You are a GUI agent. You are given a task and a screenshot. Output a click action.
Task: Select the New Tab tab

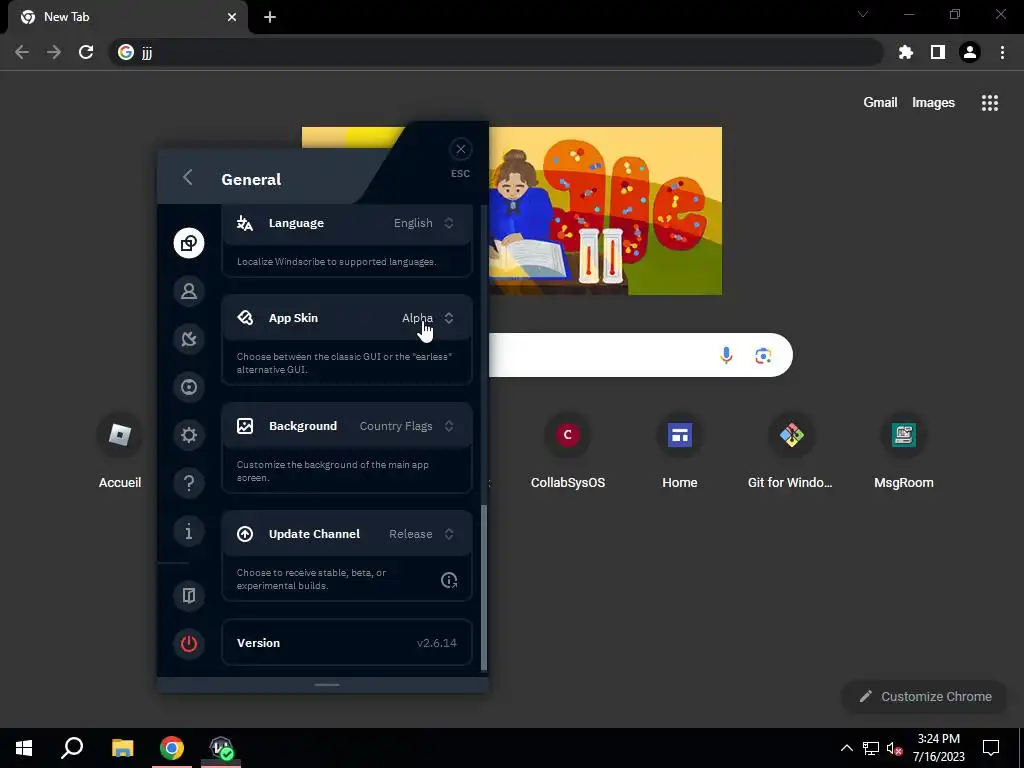128,18
